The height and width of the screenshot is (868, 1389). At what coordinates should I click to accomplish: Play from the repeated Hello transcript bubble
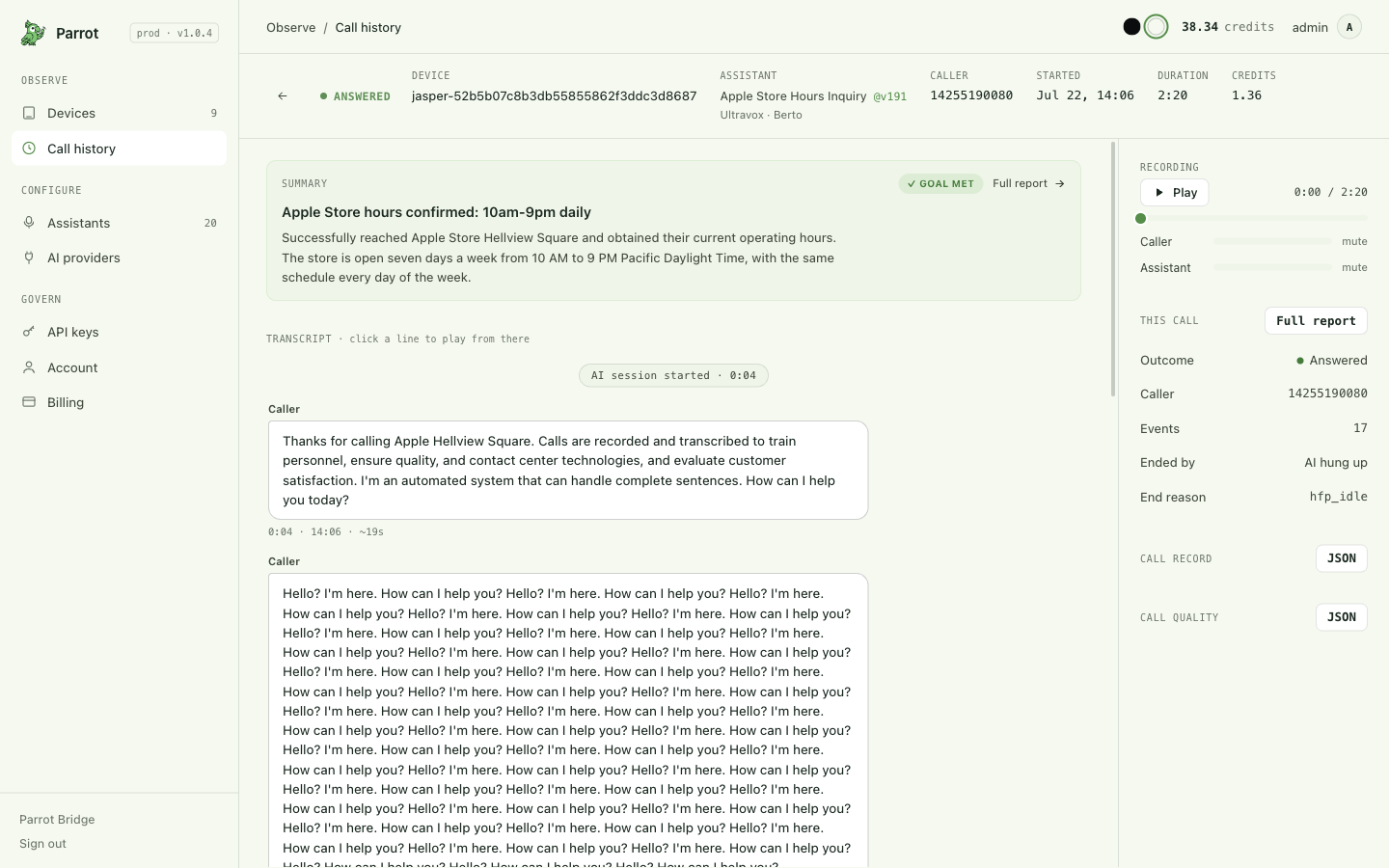click(568, 720)
